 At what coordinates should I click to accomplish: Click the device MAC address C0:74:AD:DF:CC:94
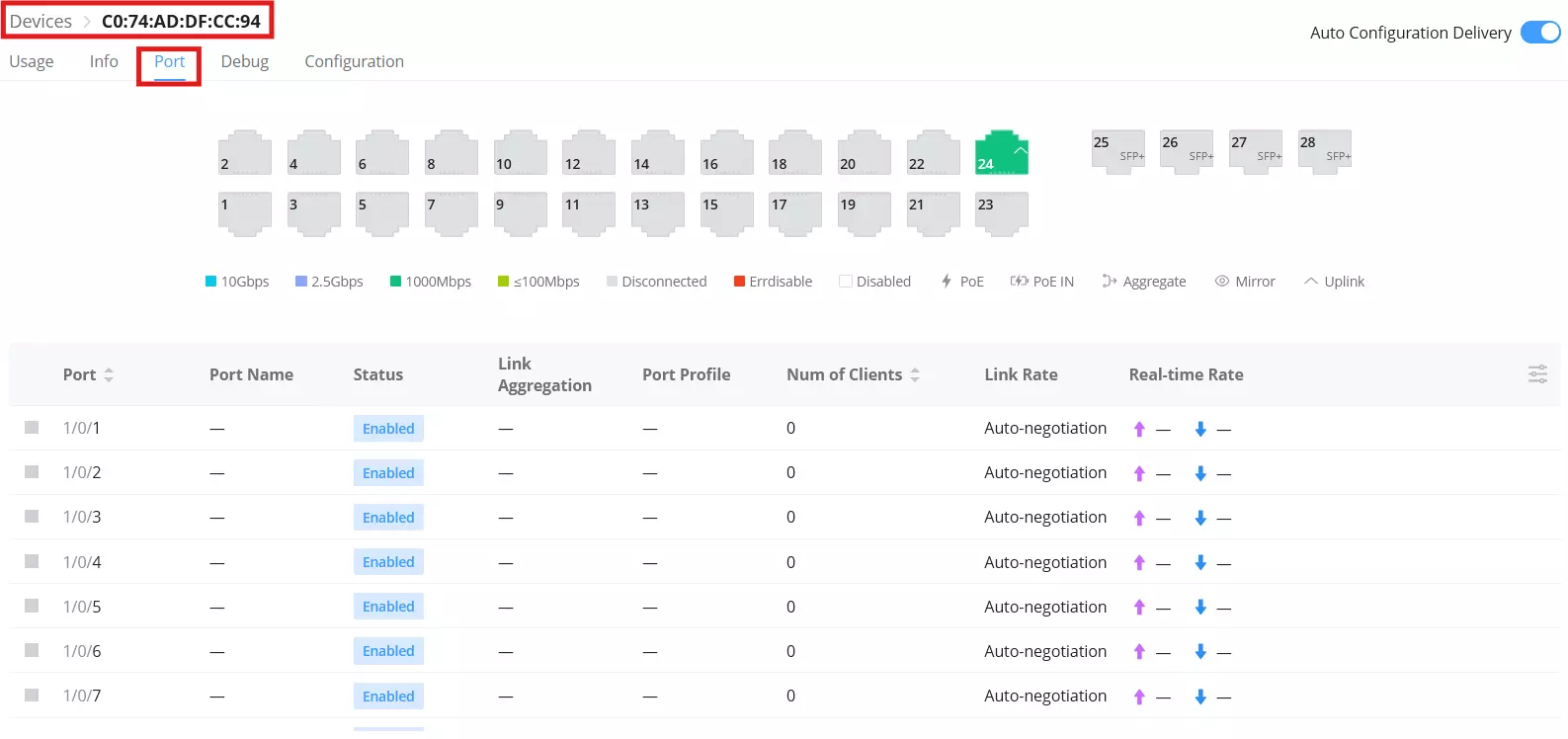click(182, 21)
